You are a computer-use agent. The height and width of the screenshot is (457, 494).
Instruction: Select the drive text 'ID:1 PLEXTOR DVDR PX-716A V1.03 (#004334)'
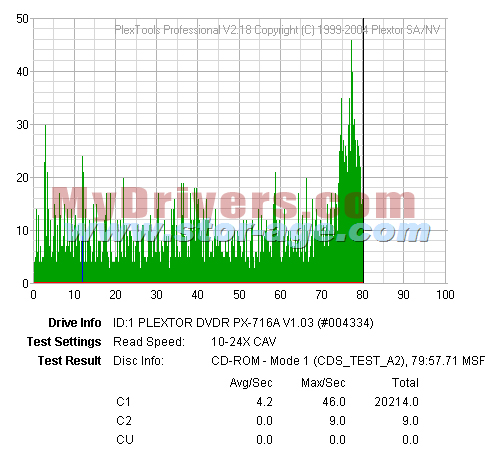(243, 323)
